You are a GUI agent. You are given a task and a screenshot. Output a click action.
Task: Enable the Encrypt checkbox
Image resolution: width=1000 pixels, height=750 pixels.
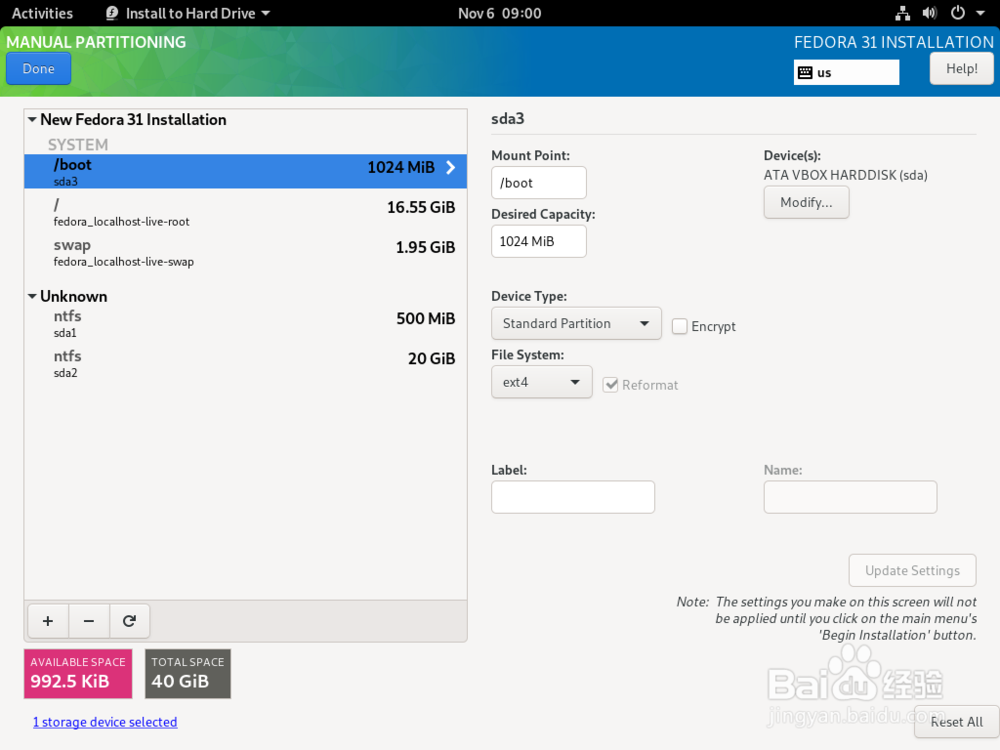point(680,327)
